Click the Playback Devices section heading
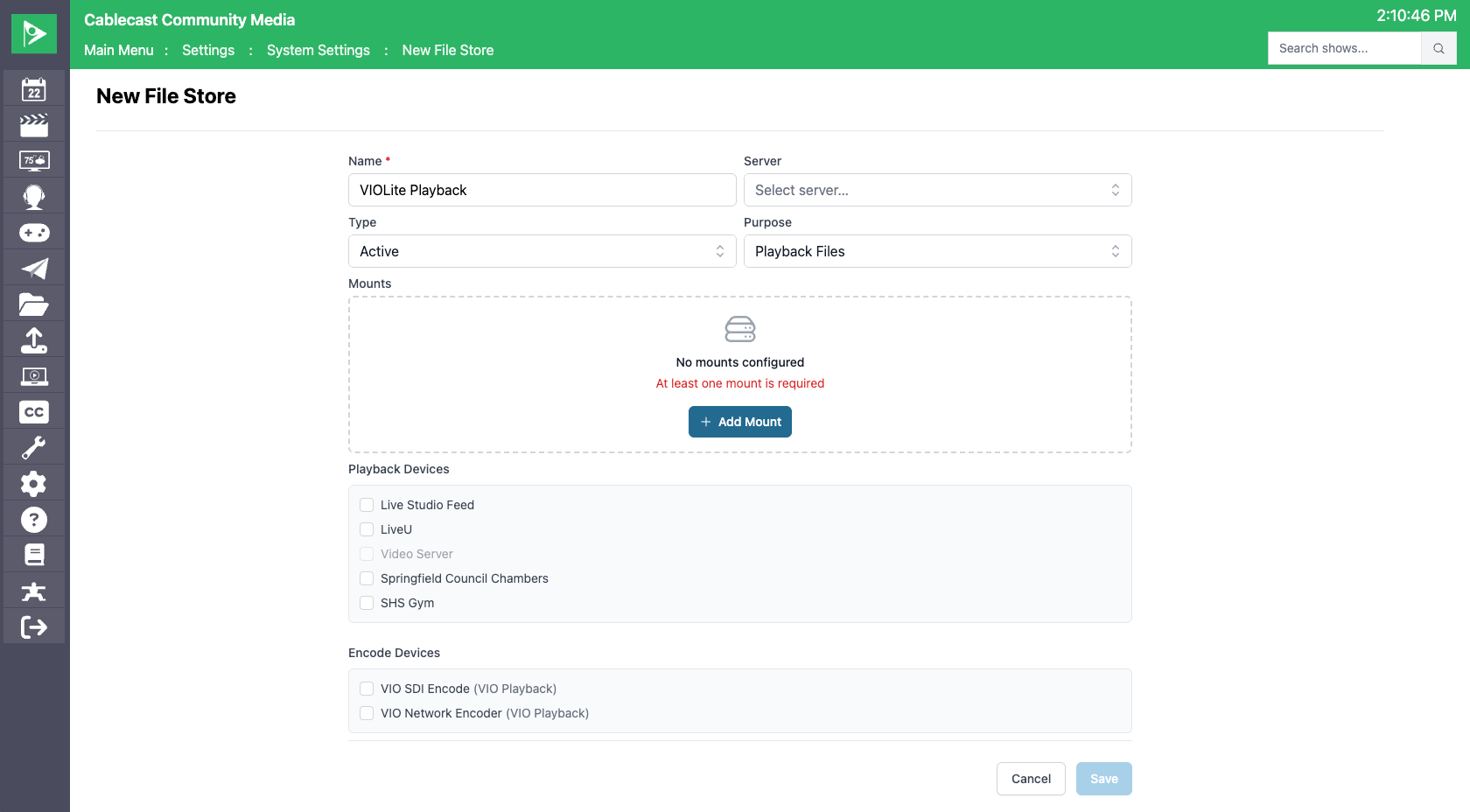This screenshot has width=1470, height=812. [399, 469]
